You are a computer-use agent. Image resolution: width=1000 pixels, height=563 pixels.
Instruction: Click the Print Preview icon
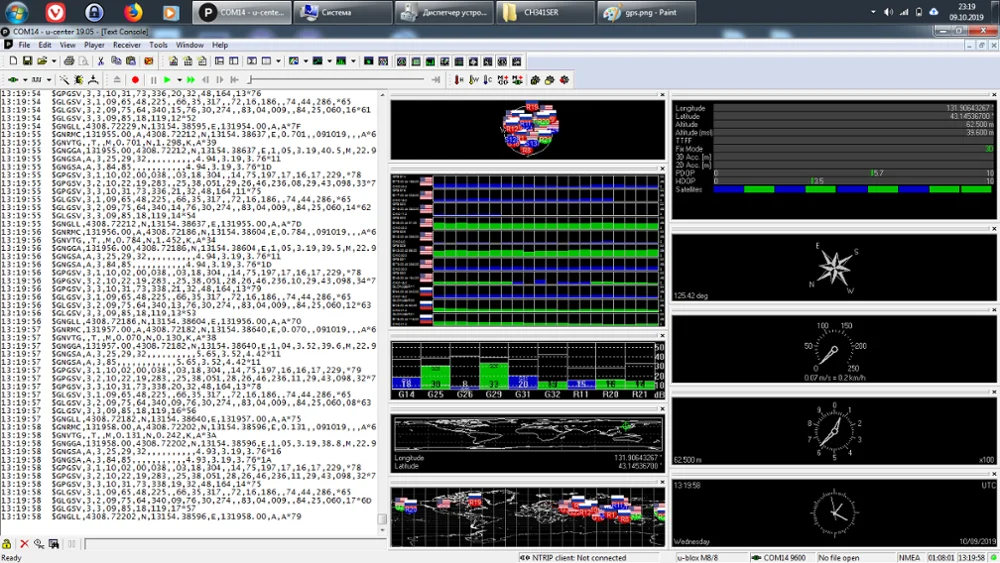point(83,61)
